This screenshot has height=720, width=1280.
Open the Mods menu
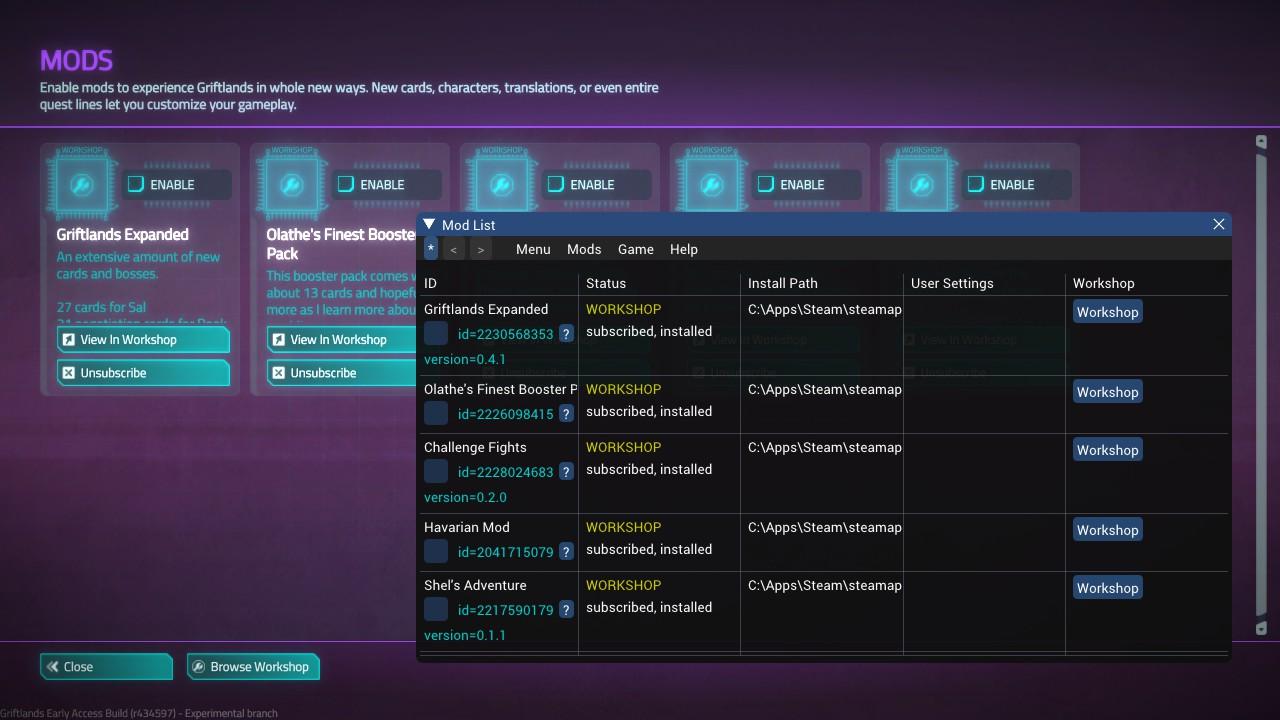point(584,249)
